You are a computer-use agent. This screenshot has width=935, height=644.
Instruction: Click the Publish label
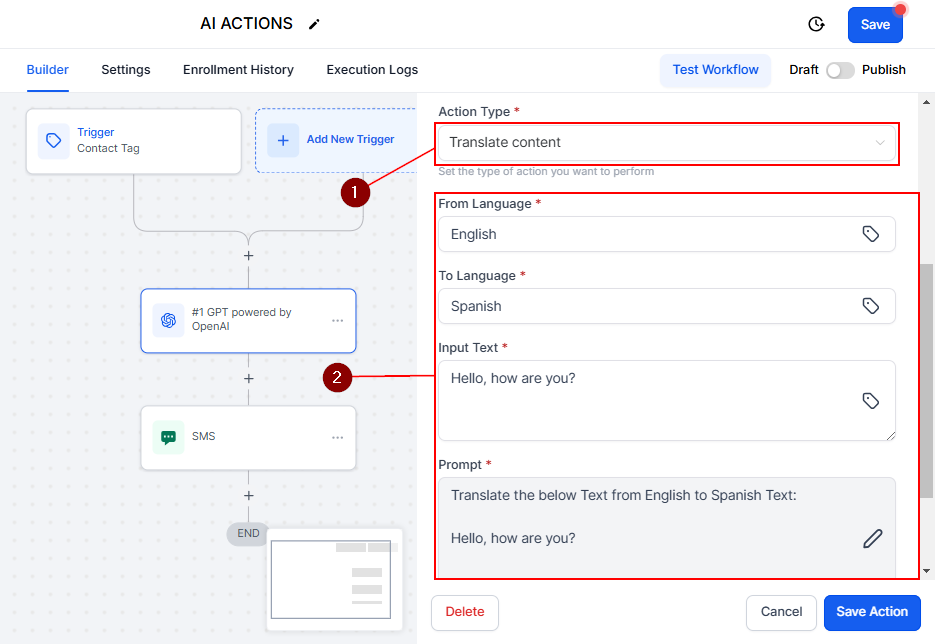pos(883,70)
